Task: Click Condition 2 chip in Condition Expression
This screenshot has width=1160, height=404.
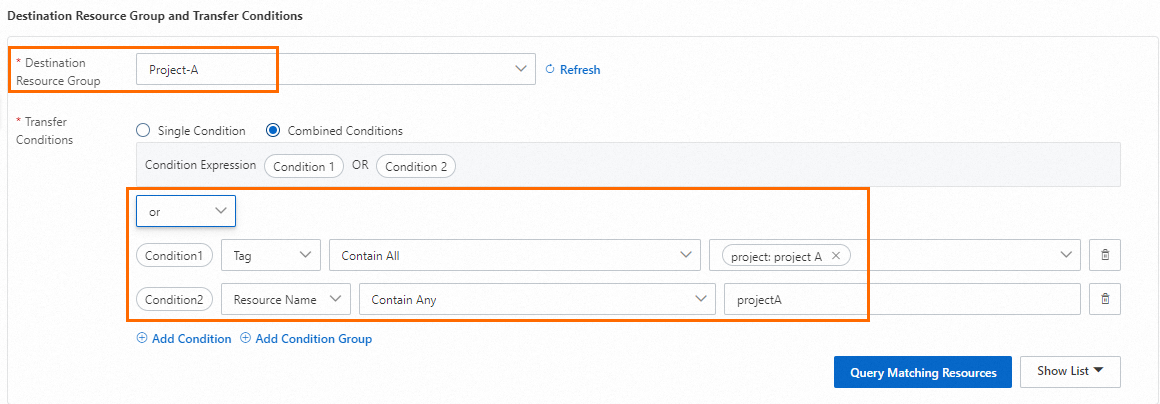Action: [x=416, y=166]
